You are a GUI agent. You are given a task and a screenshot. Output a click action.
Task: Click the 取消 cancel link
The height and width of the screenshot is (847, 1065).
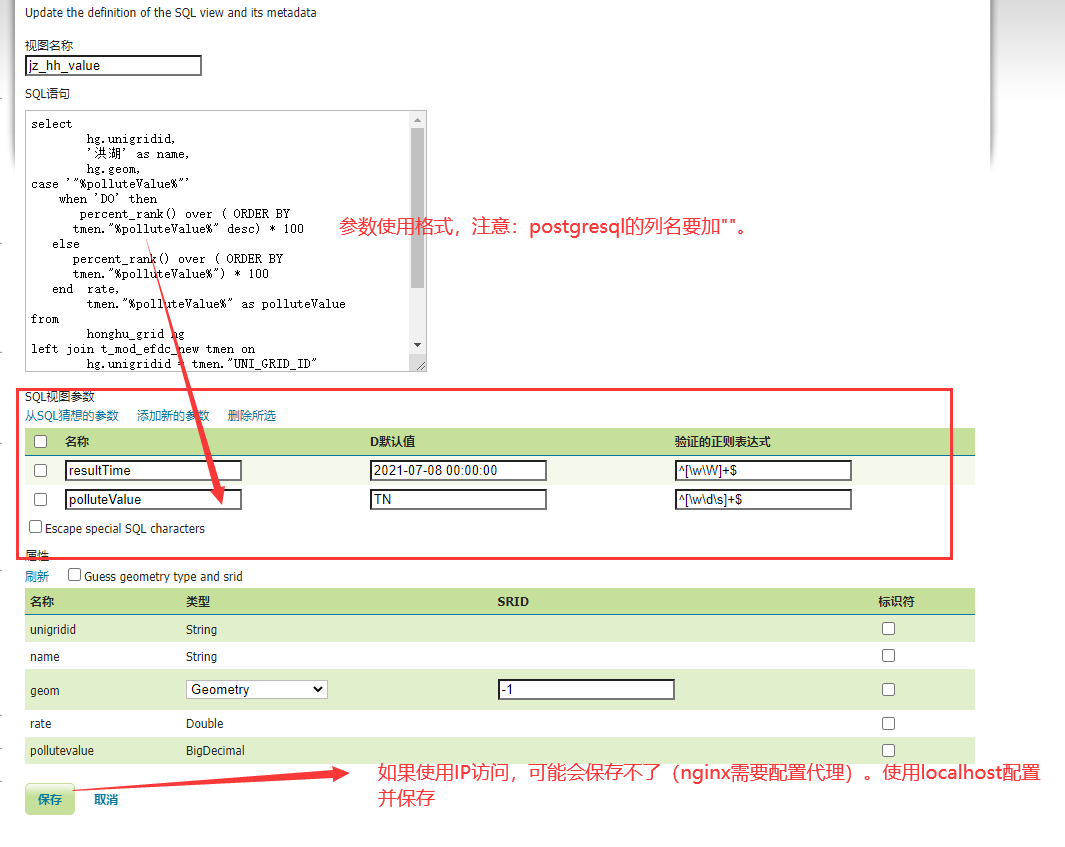[106, 800]
